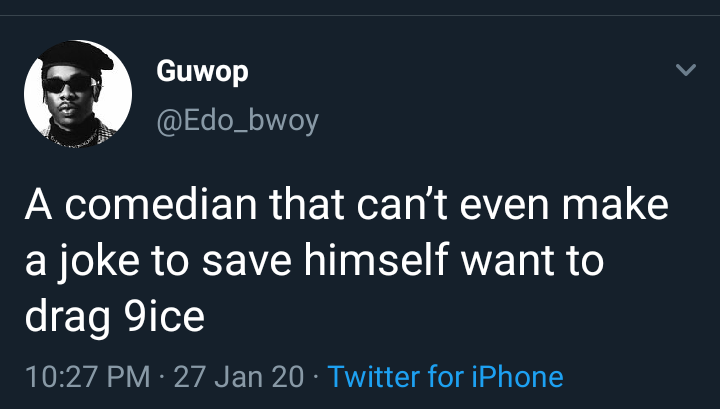Click the word "9ice" in the tweet
The image size is (720, 409).
click(x=164, y=316)
